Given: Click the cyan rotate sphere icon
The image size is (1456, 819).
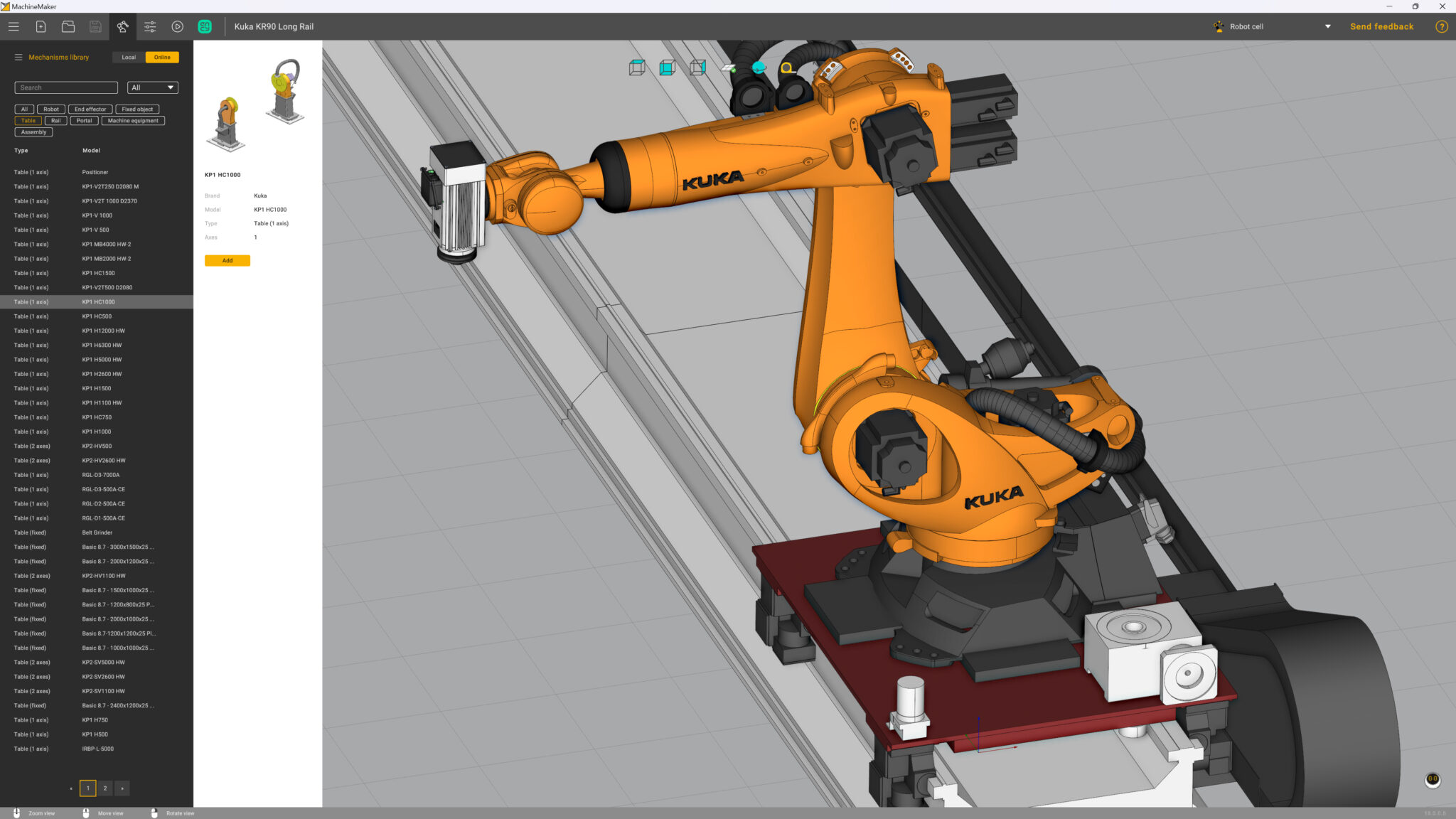Looking at the screenshot, I should pos(759,68).
